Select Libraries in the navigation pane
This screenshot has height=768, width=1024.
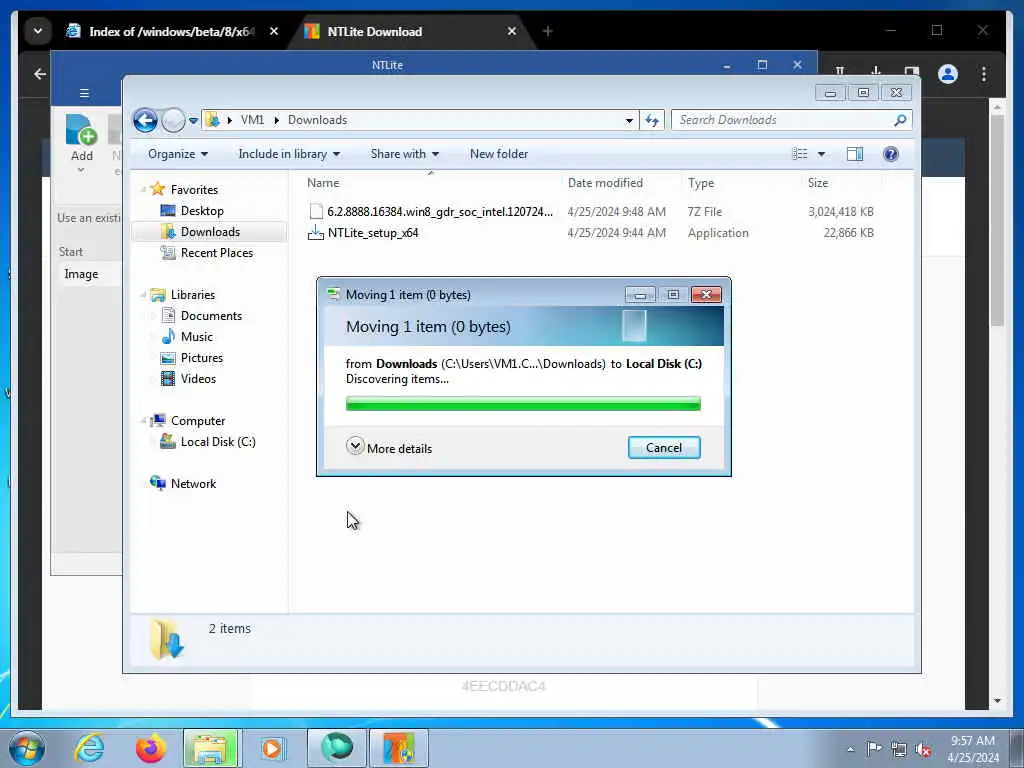pos(193,295)
